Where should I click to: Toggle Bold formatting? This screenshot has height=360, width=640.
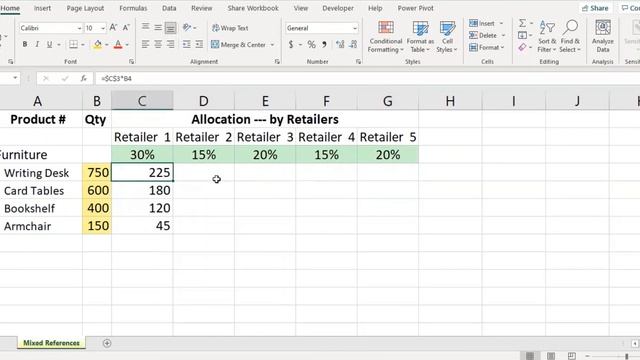pos(25,44)
